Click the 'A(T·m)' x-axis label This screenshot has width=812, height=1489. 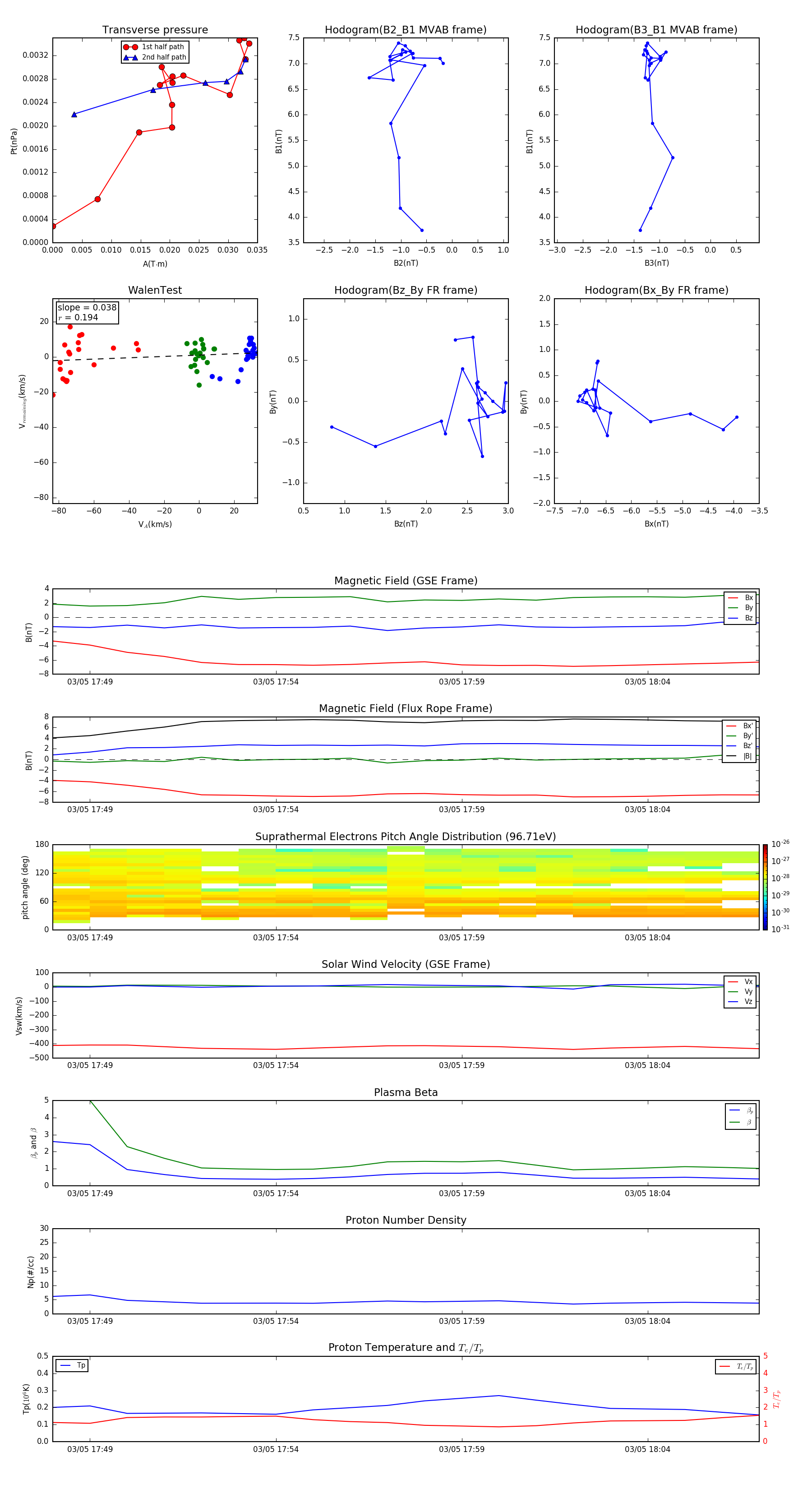click(x=155, y=264)
